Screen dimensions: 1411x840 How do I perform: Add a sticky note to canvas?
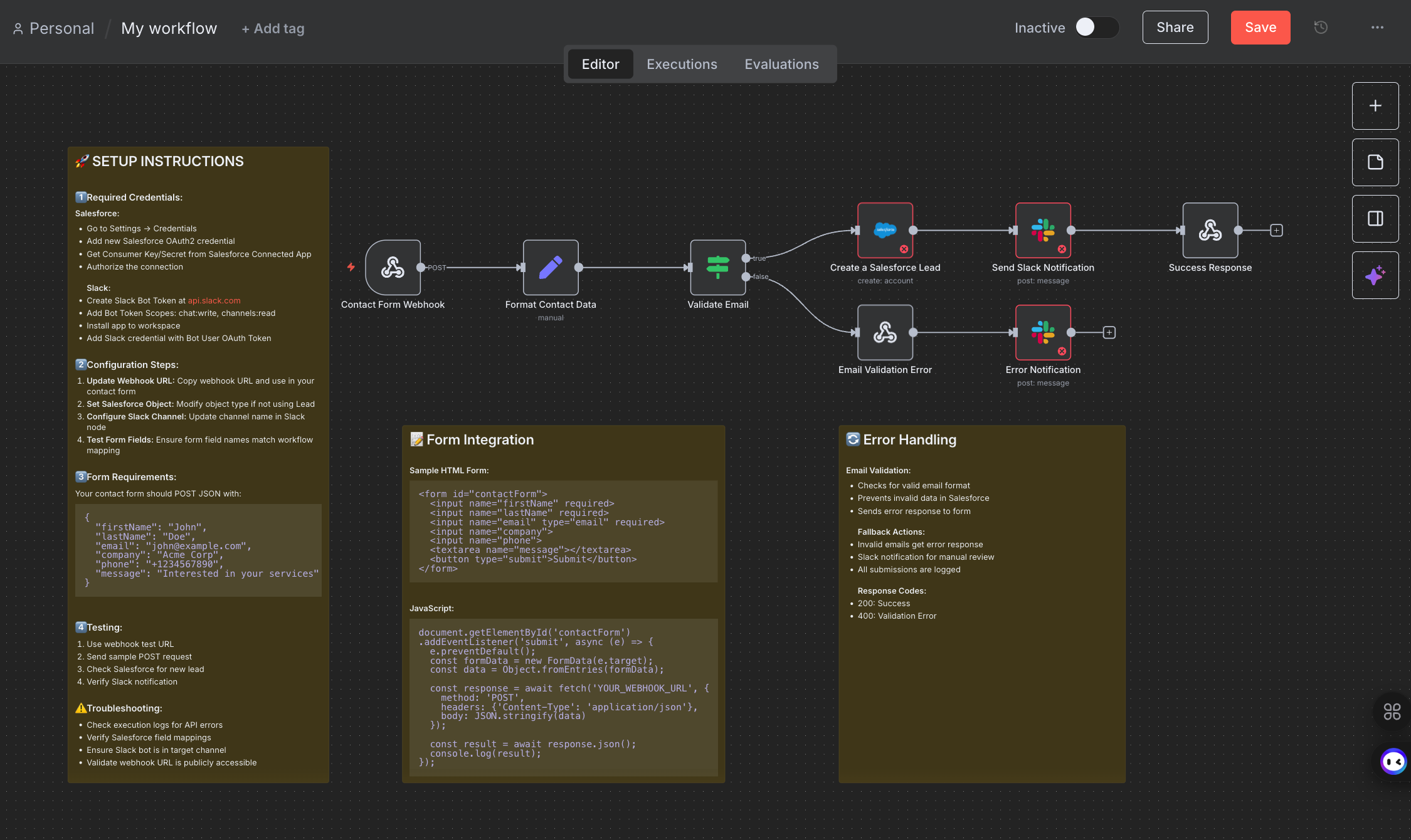[1375, 162]
